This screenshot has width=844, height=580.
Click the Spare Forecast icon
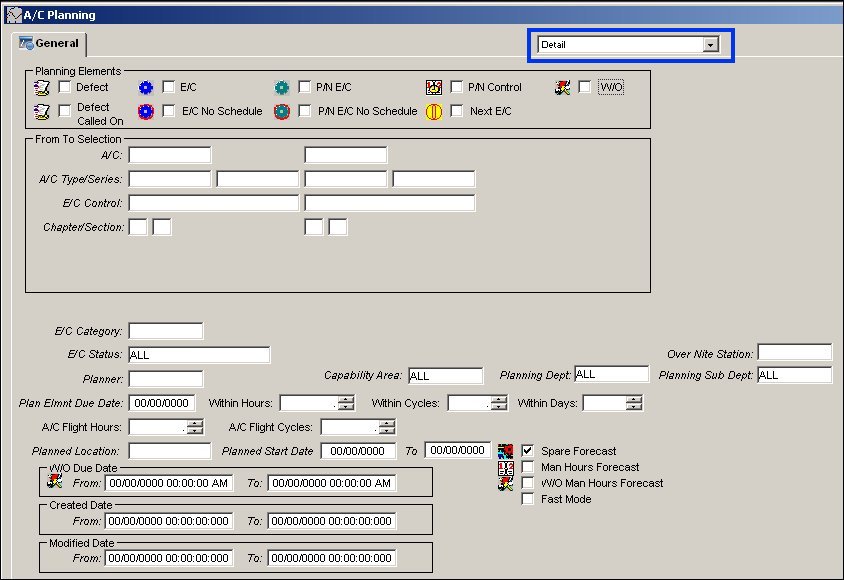(x=505, y=451)
